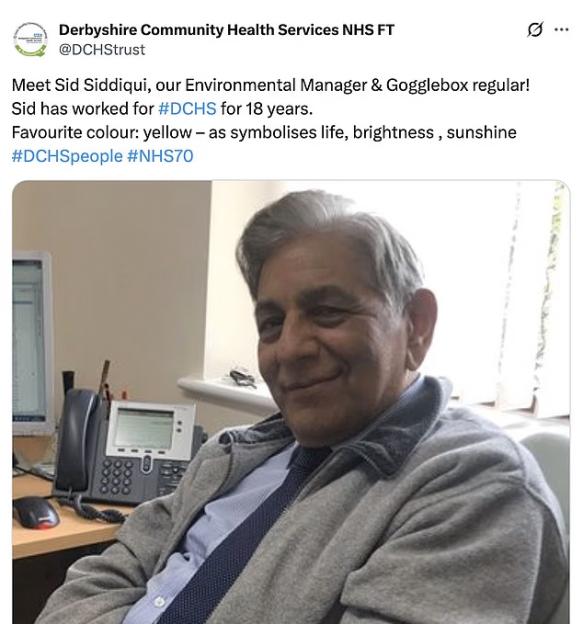This screenshot has height=624, width=583.
Task: Open the @DCHStrust handle link
Action: (x=102, y=50)
